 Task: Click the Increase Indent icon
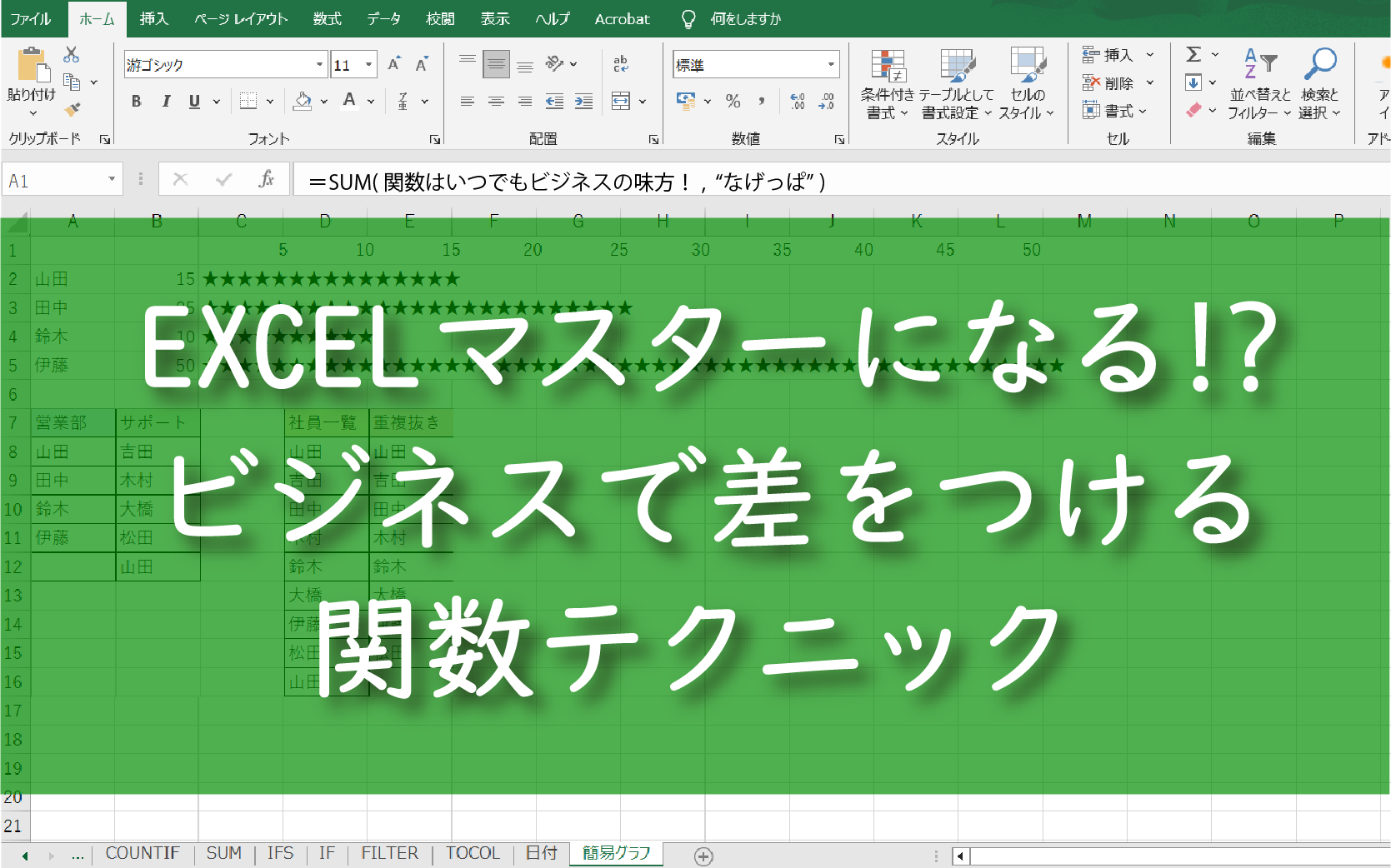pos(583,102)
